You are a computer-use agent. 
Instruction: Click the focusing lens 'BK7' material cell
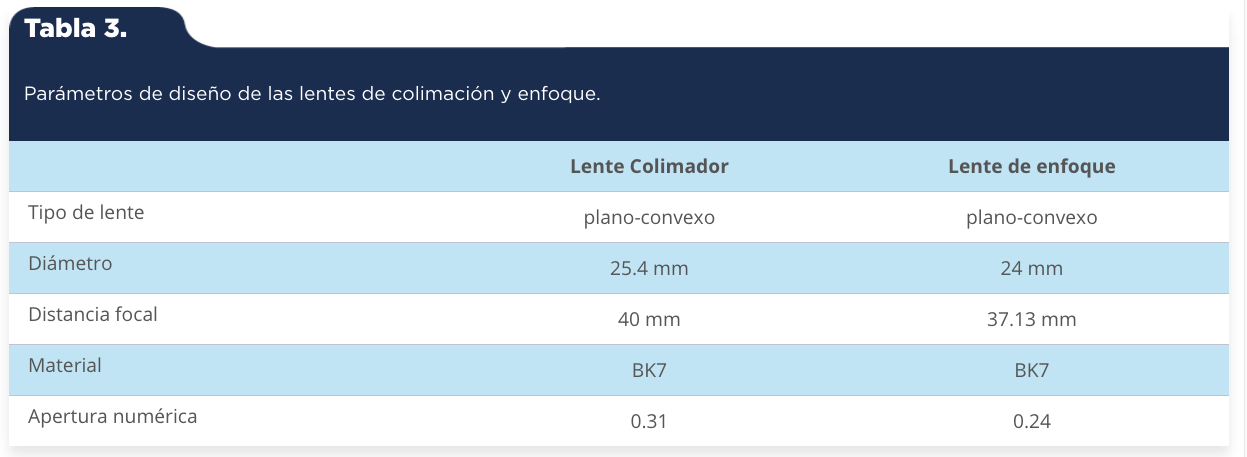coord(1031,371)
